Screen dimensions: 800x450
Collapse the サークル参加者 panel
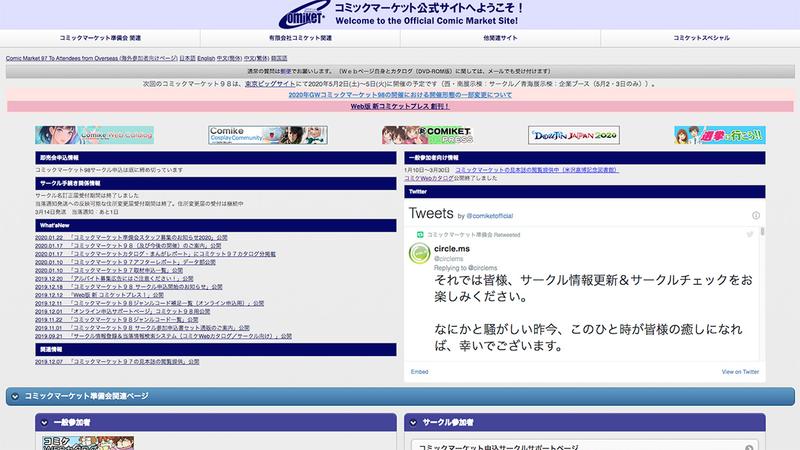click(585, 422)
